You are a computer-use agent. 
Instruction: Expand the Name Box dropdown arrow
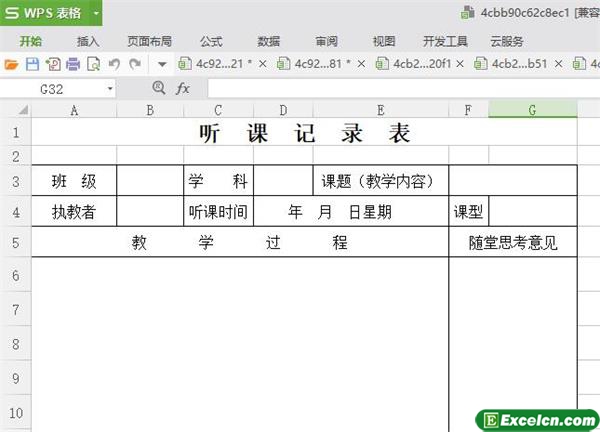[x=109, y=88]
